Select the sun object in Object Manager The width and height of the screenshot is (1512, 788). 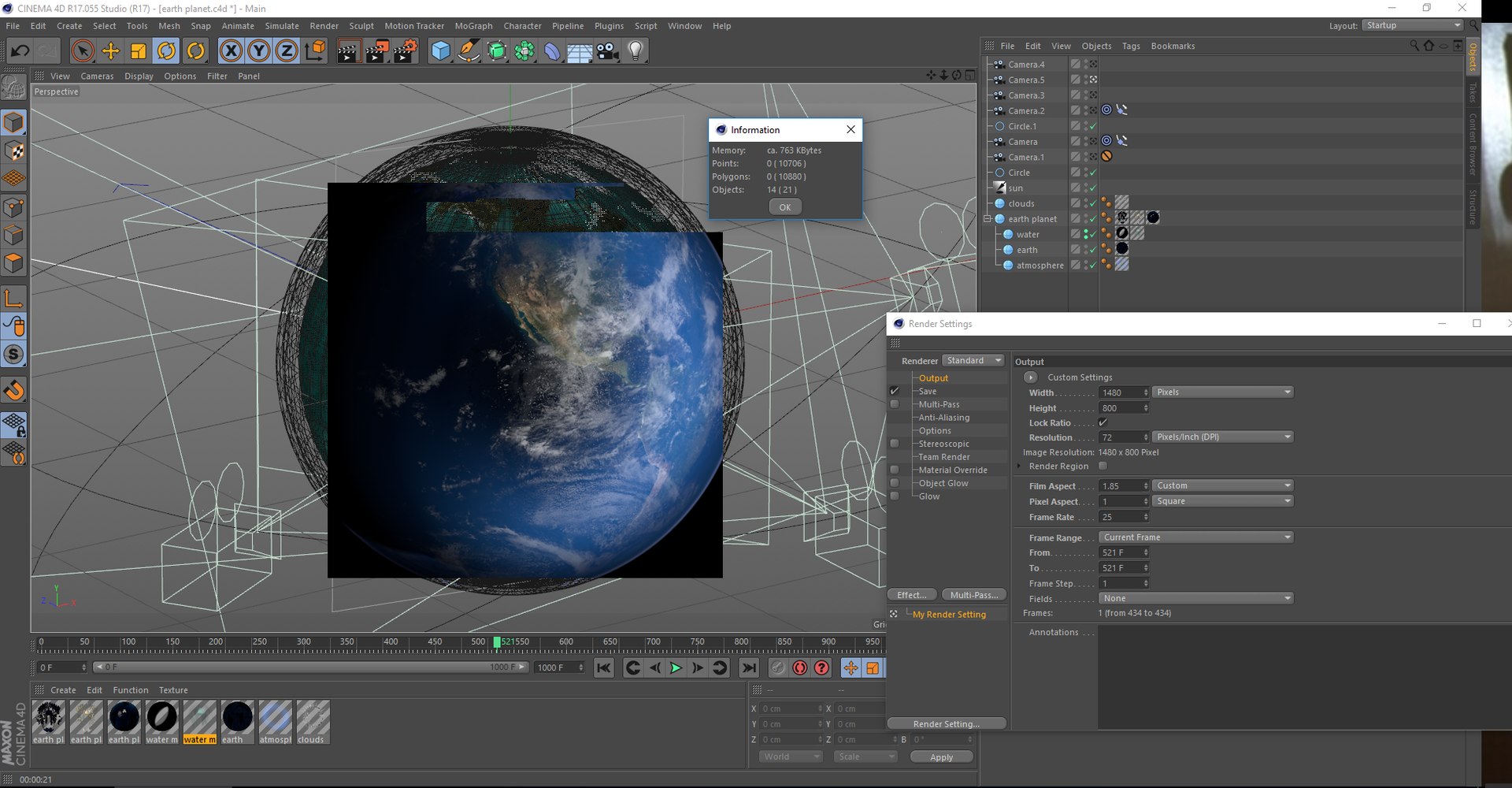tap(1016, 188)
